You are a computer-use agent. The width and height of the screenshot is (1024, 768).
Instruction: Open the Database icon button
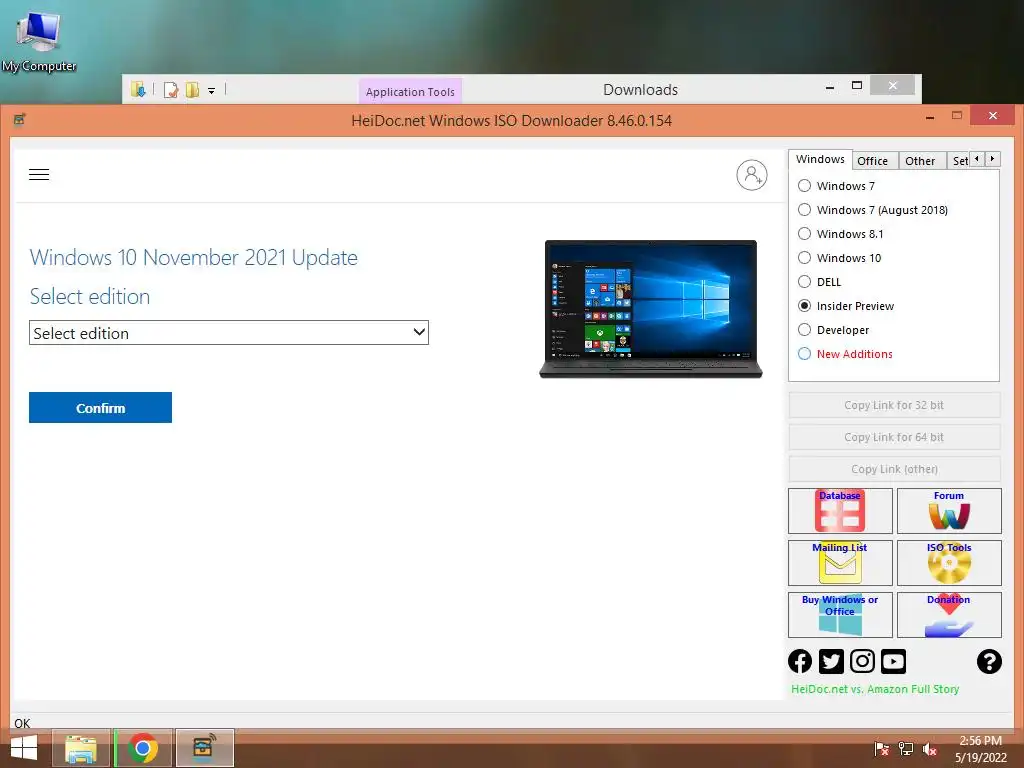[x=840, y=511]
